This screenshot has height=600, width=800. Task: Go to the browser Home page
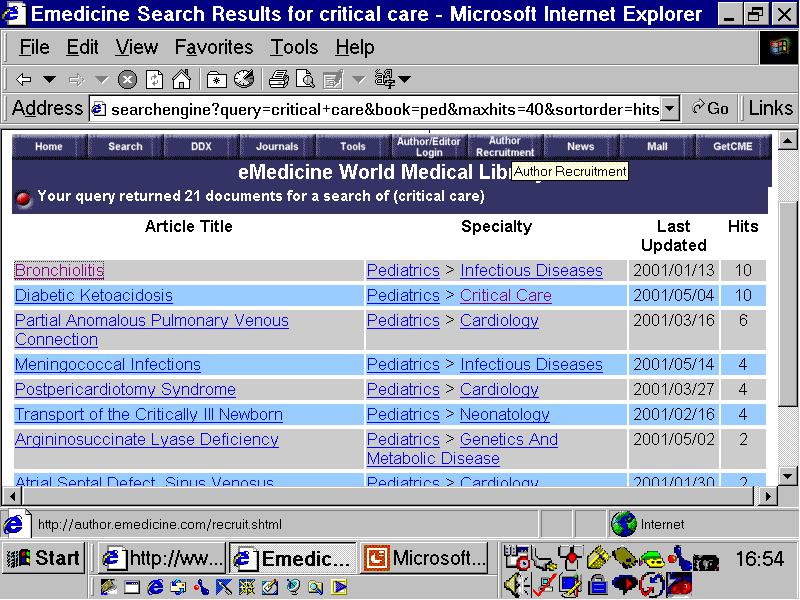pos(181,80)
